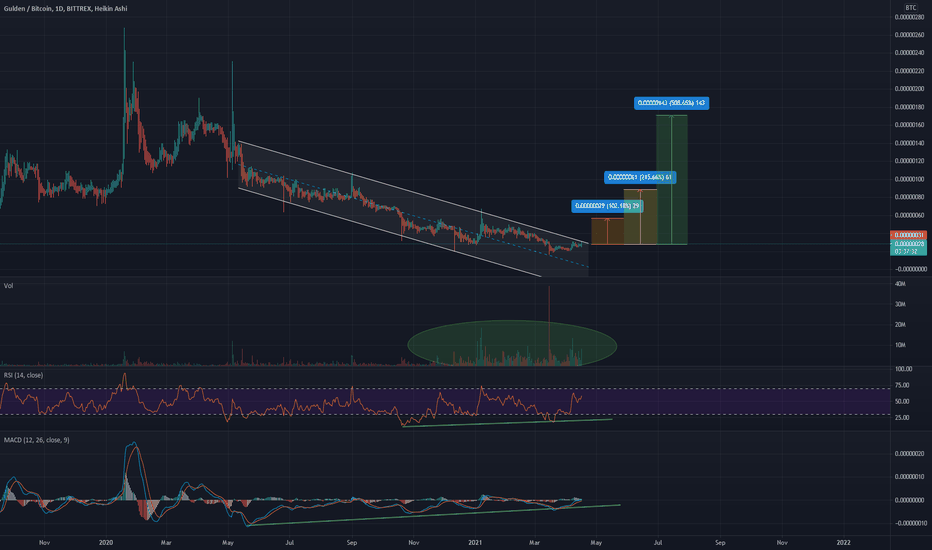The image size is (932, 550).
Task: Select the blue 508% price range label
Action: pos(671,103)
